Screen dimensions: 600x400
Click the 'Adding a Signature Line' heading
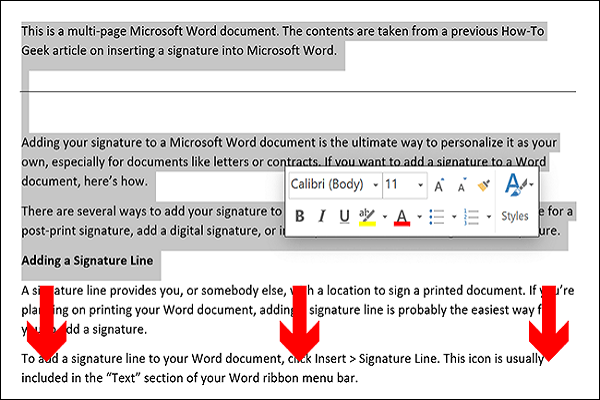[86, 261]
